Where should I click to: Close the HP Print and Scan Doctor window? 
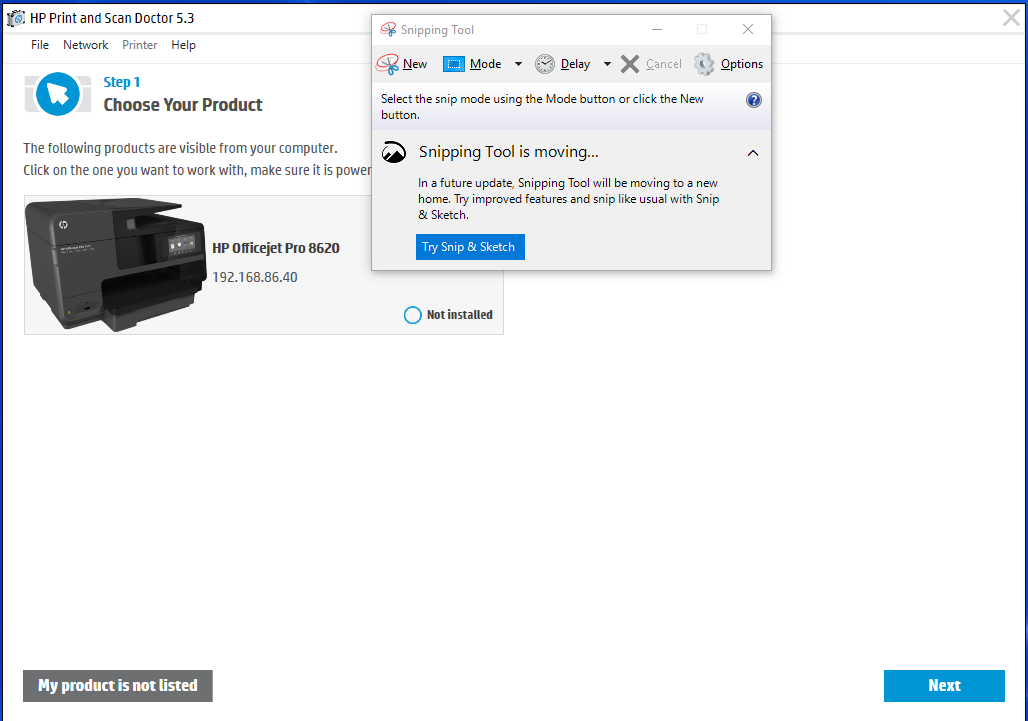click(x=1012, y=18)
